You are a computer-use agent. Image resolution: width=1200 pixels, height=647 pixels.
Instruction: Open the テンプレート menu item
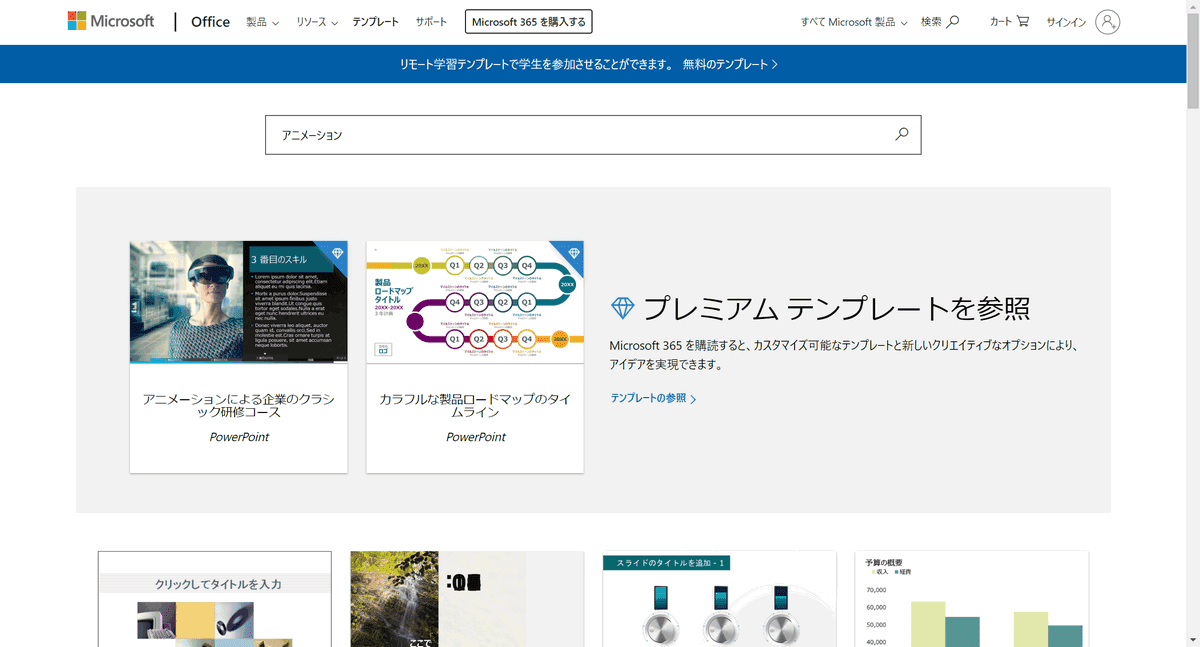pyautogui.click(x=375, y=22)
